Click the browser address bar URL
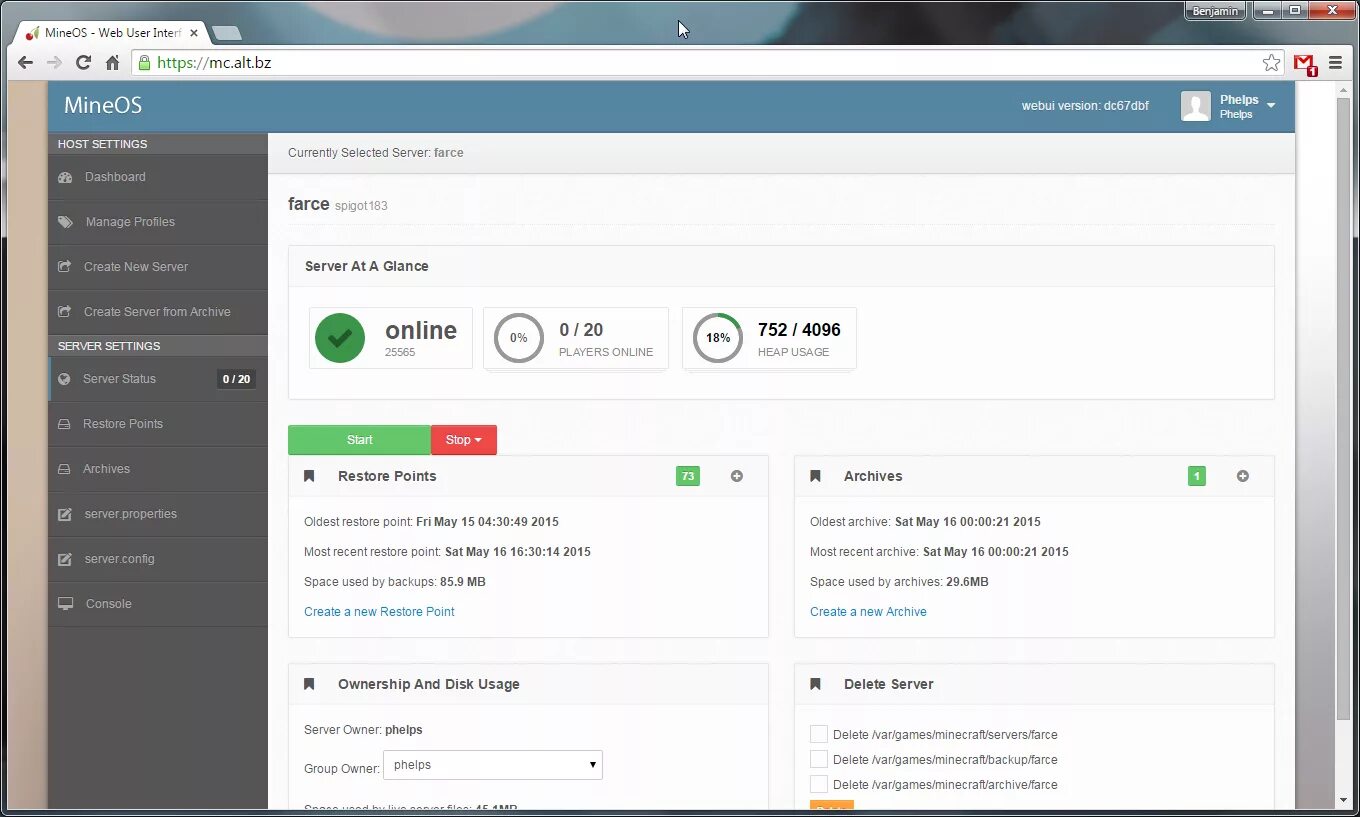 click(x=214, y=63)
